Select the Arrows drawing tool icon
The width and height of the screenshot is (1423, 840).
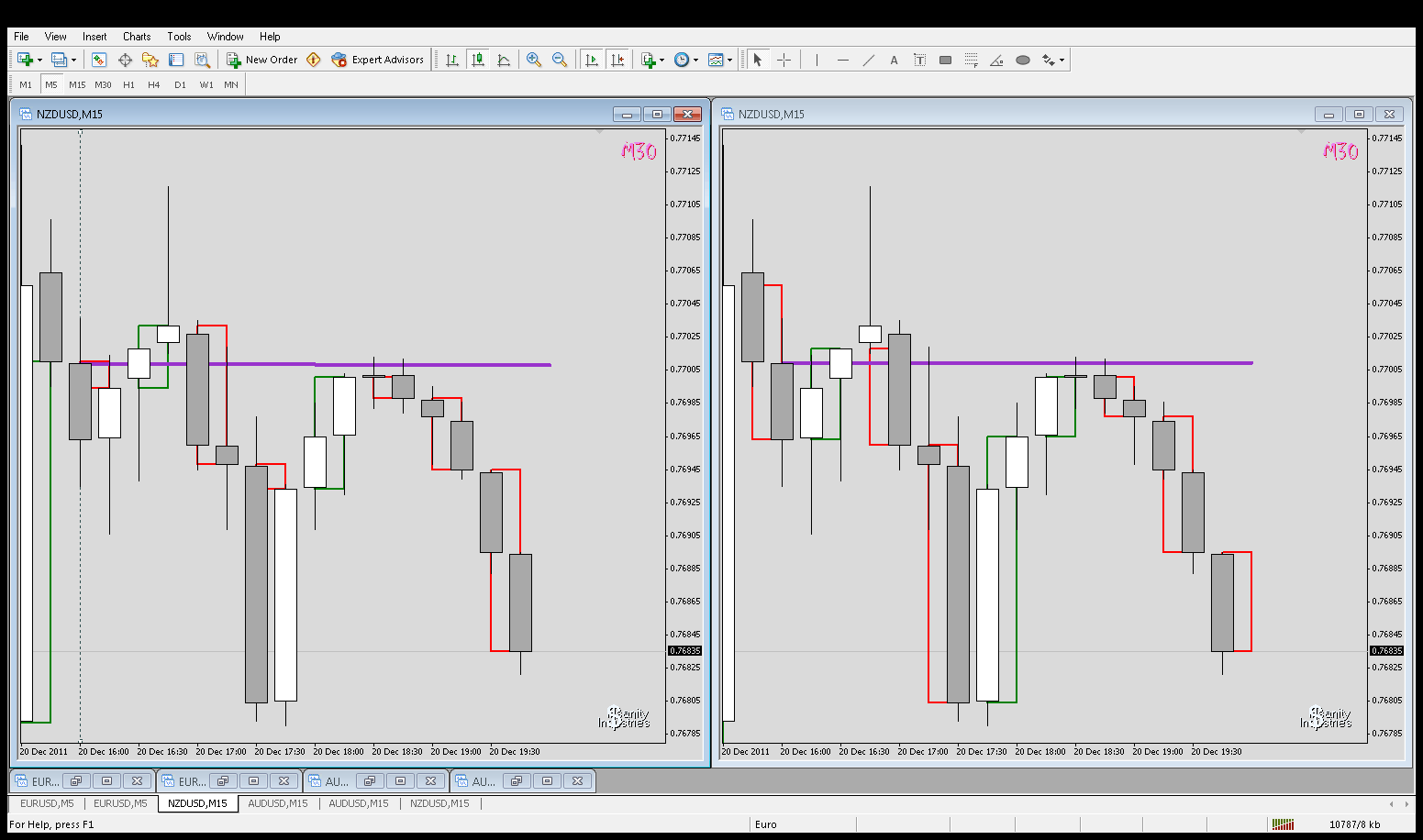(x=1049, y=60)
